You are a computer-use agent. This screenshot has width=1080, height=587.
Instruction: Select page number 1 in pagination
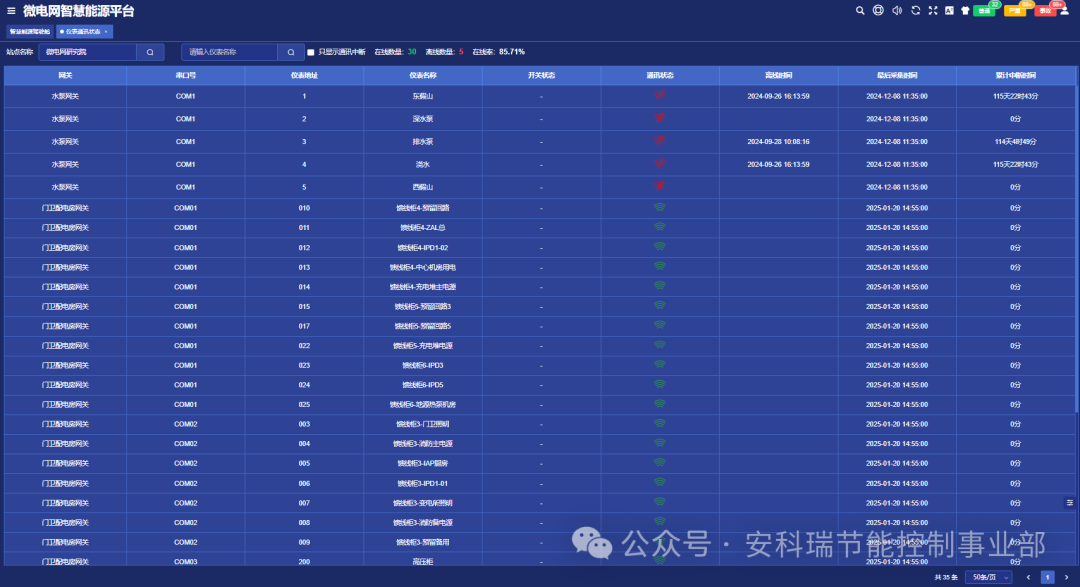coord(1048,577)
